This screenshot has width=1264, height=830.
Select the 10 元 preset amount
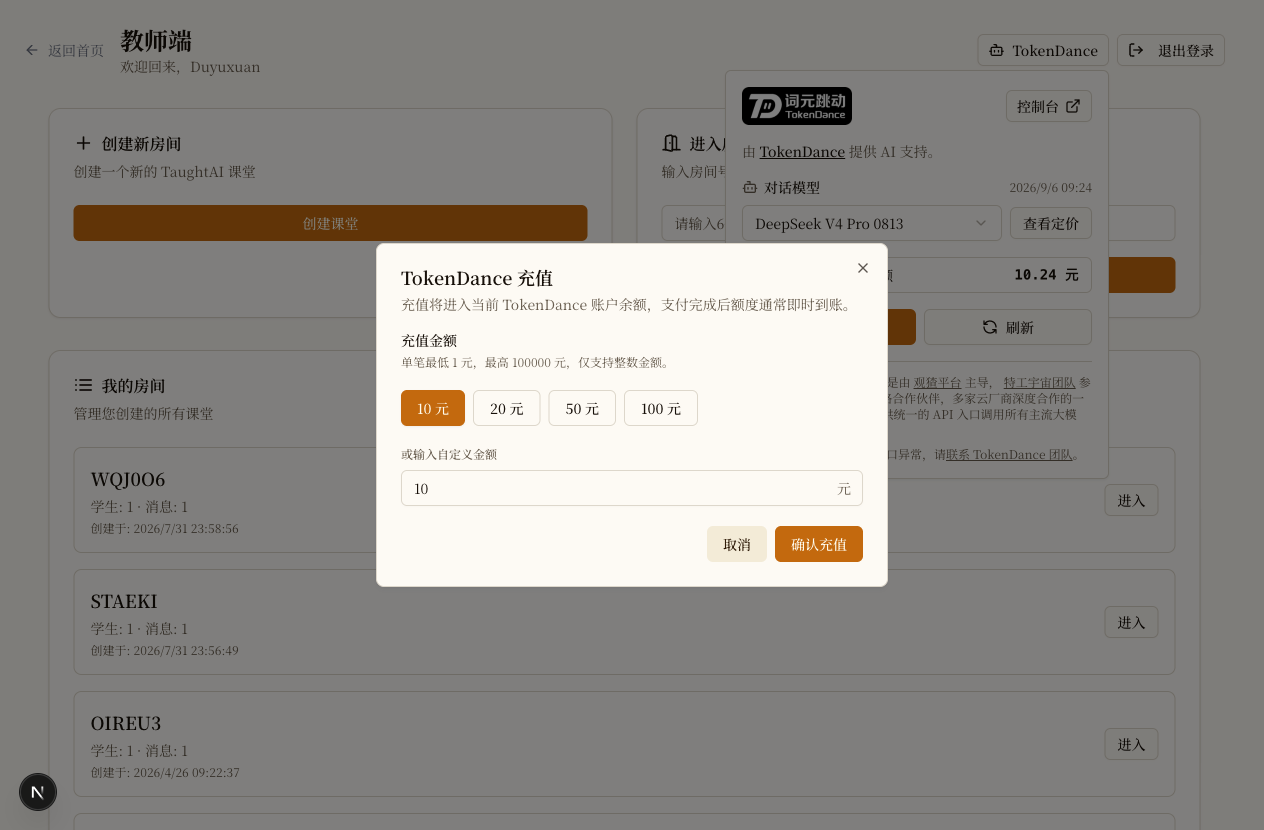(x=433, y=408)
